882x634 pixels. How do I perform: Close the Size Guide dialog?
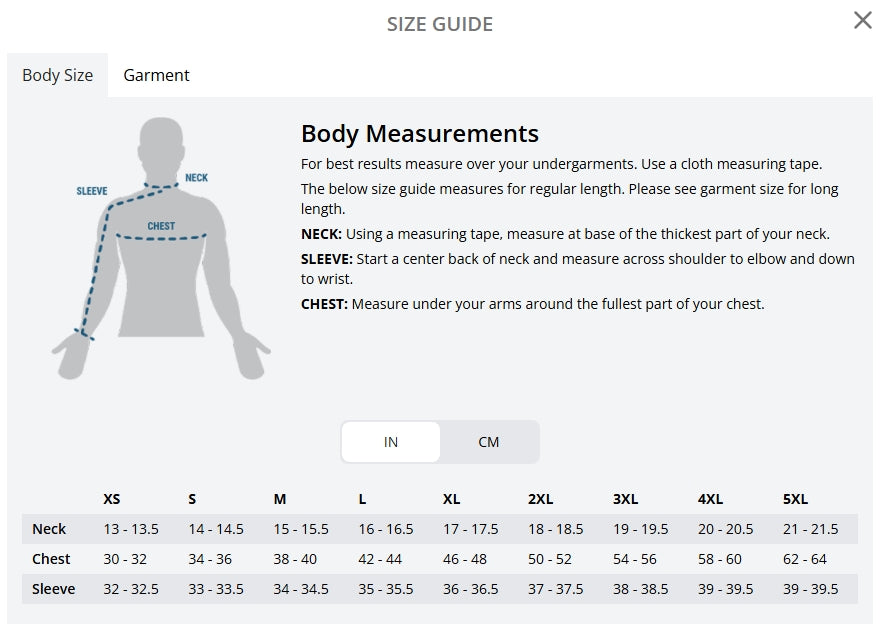(x=862, y=21)
